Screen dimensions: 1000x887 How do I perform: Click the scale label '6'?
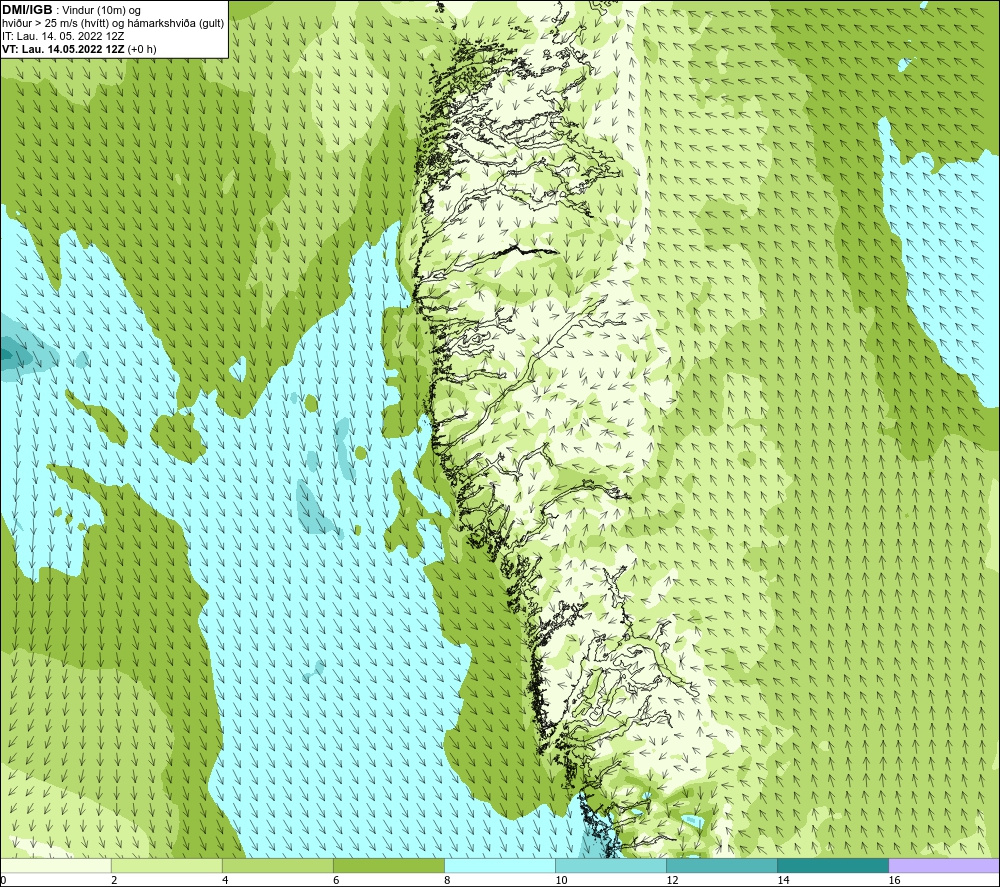point(336,881)
